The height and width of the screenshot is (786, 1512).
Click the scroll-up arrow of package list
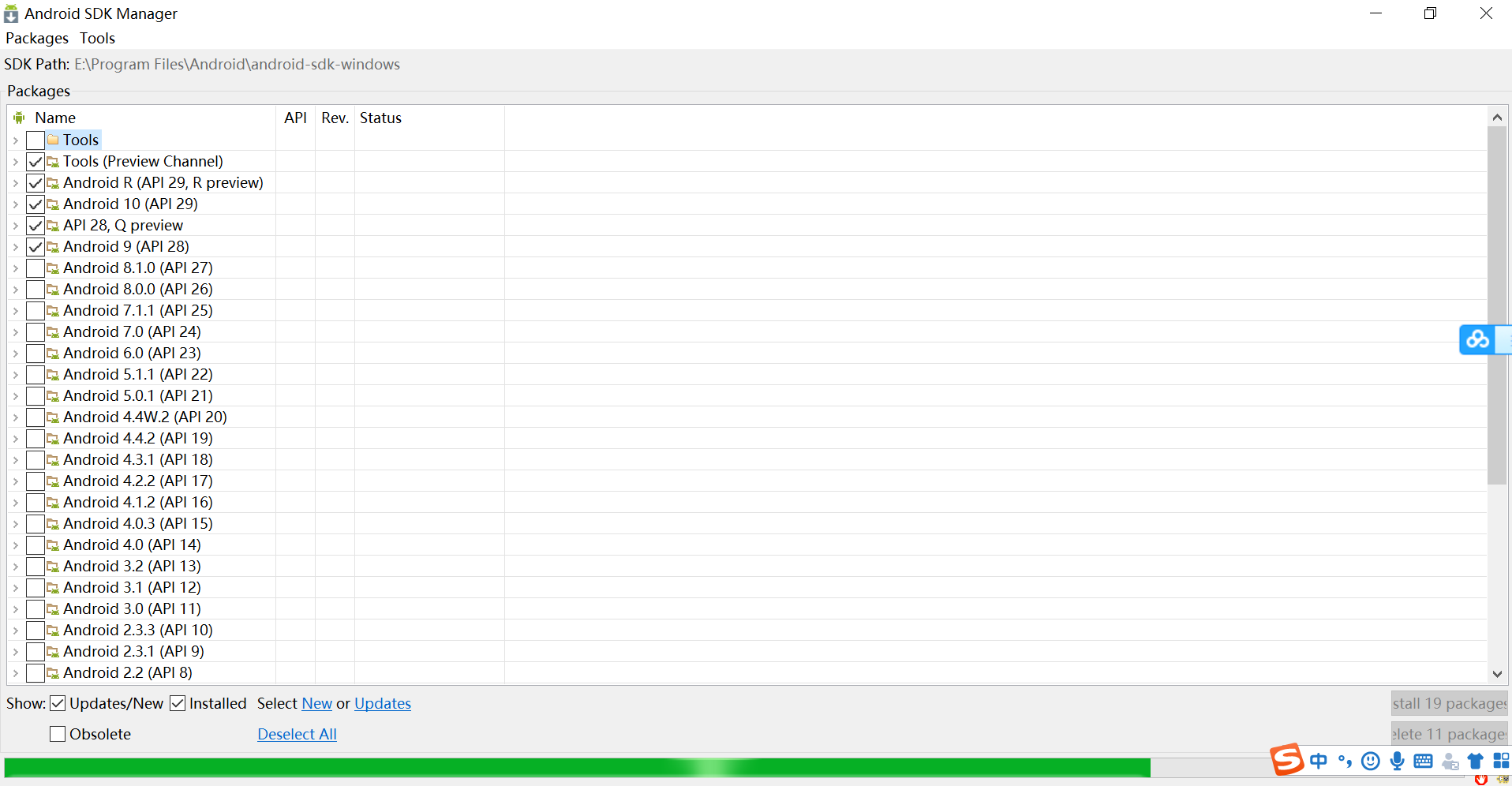pyautogui.click(x=1497, y=117)
